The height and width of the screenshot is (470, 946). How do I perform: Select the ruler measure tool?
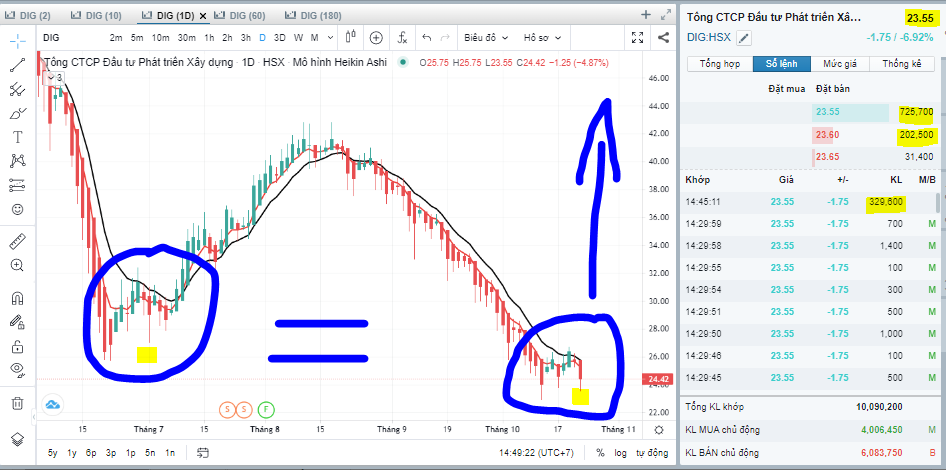click(17, 242)
